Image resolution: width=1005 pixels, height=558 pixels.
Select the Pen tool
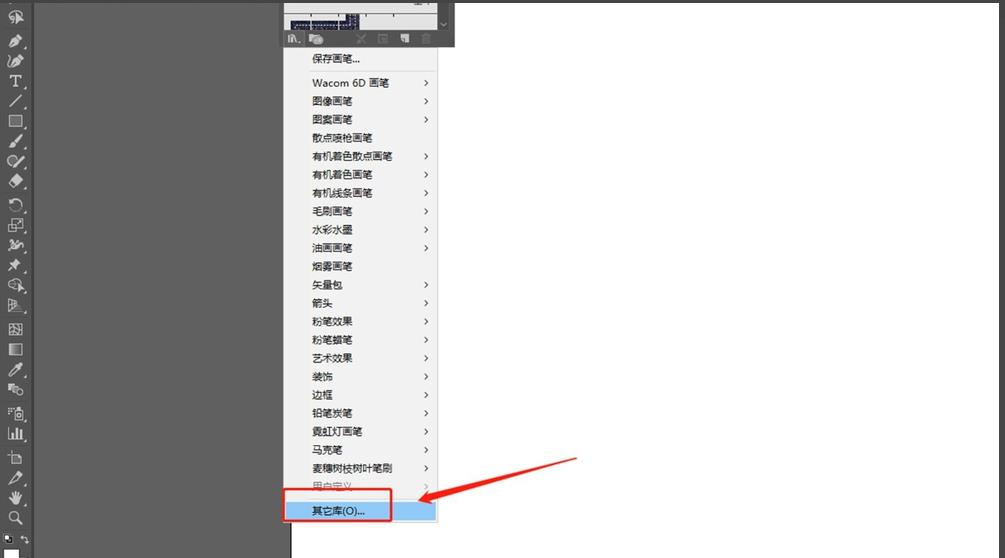[15, 41]
